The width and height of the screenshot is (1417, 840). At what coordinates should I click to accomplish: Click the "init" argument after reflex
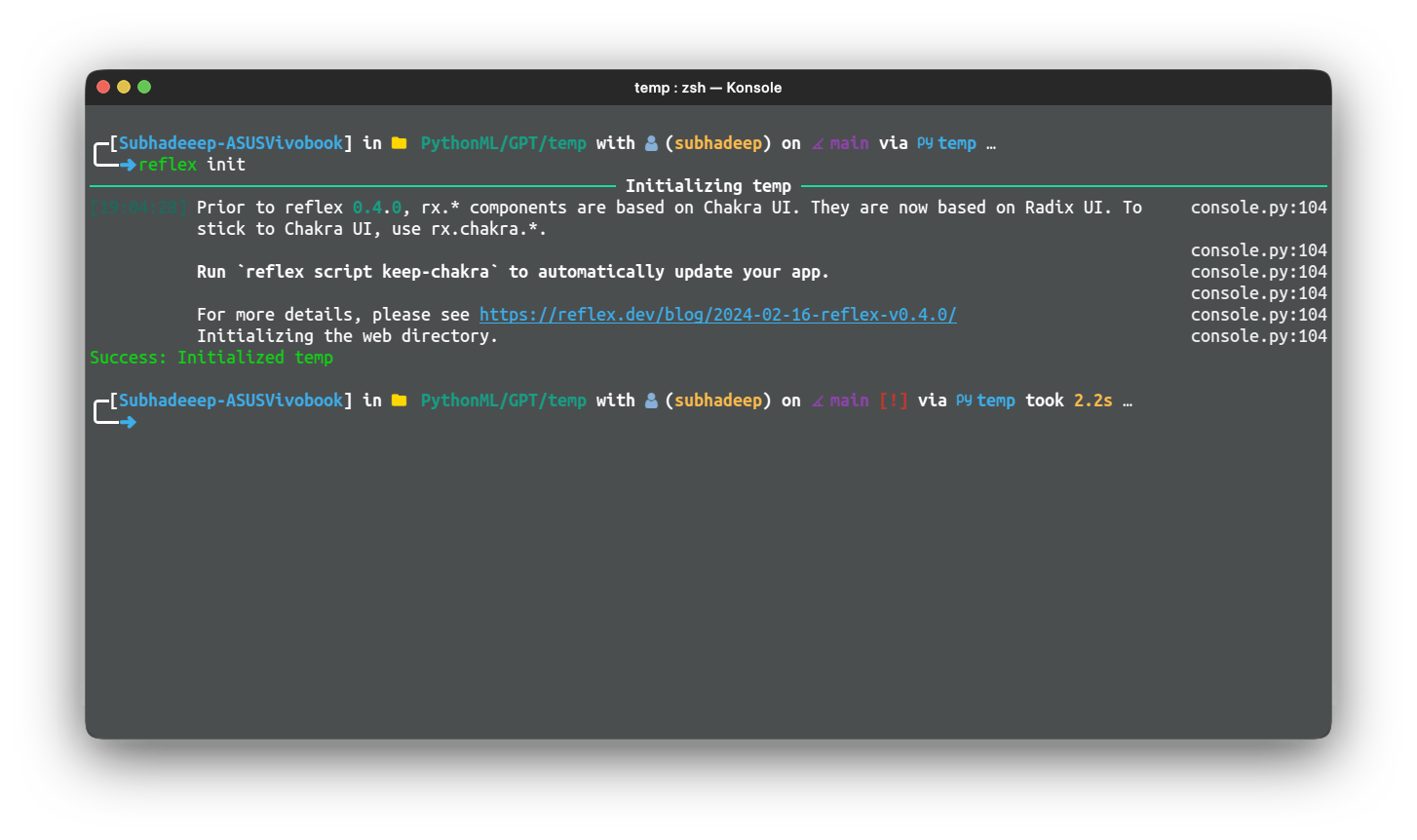[226, 165]
